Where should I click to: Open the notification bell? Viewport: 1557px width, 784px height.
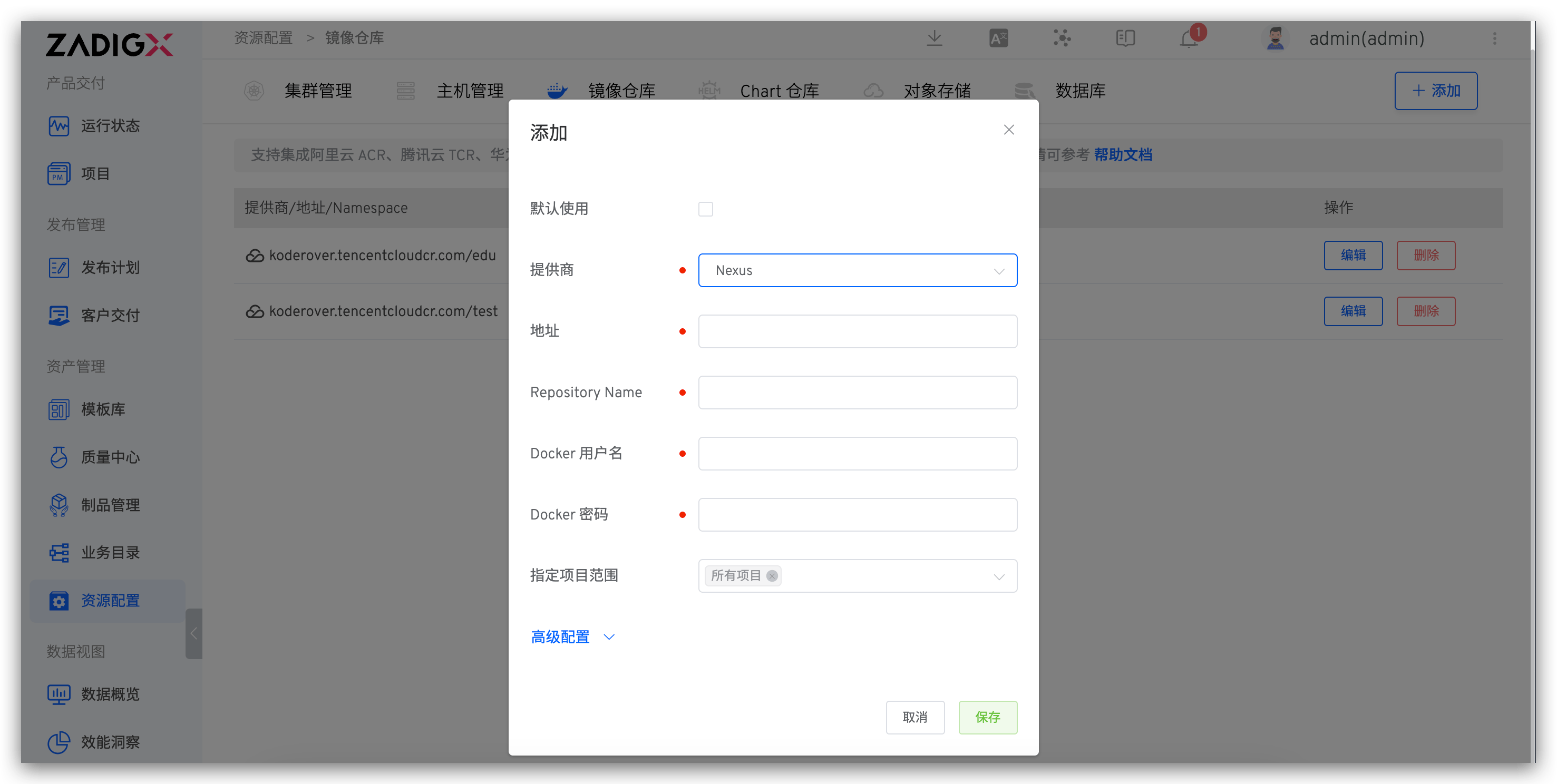pos(1189,38)
